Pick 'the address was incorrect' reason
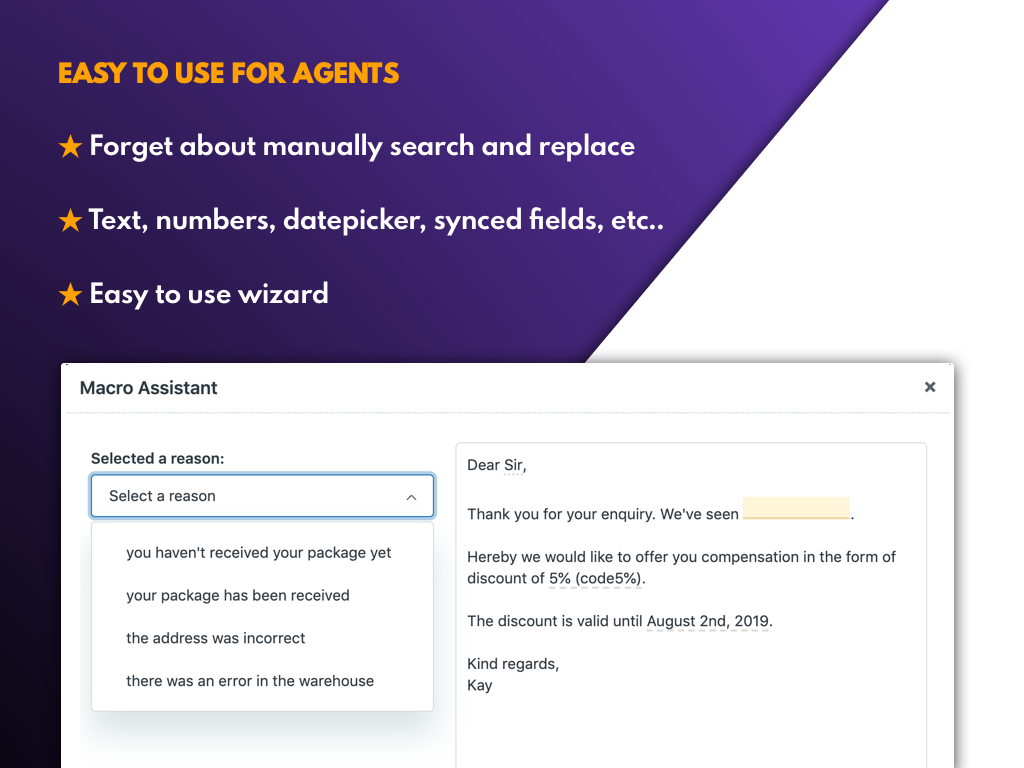Image resolution: width=1024 pixels, height=768 pixels. pyautogui.click(x=216, y=638)
